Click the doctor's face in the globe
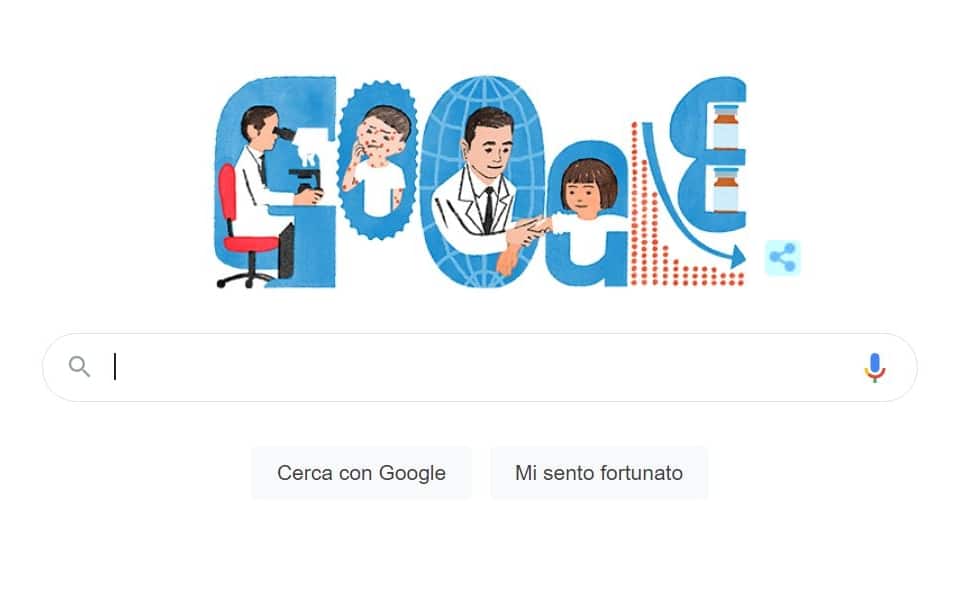 [x=490, y=147]
